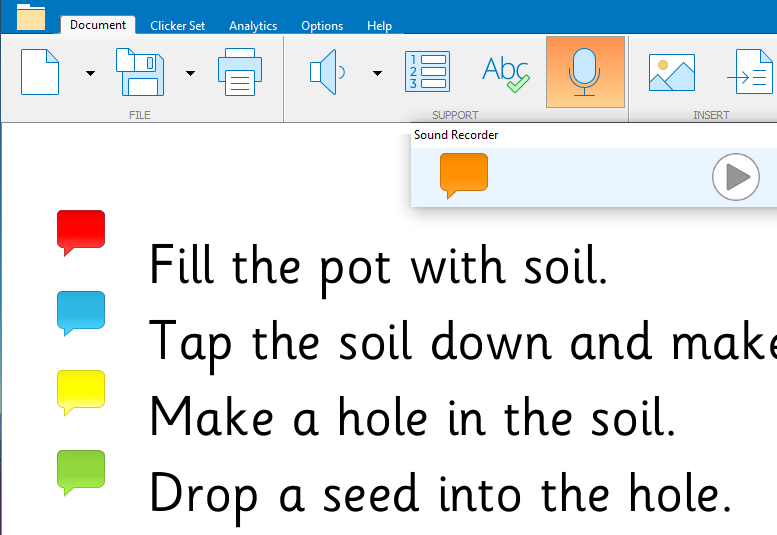The width and height of the screenshot is (777, 535).
Task: Open the dropdown arrow next to speaker
Action: 377,73
